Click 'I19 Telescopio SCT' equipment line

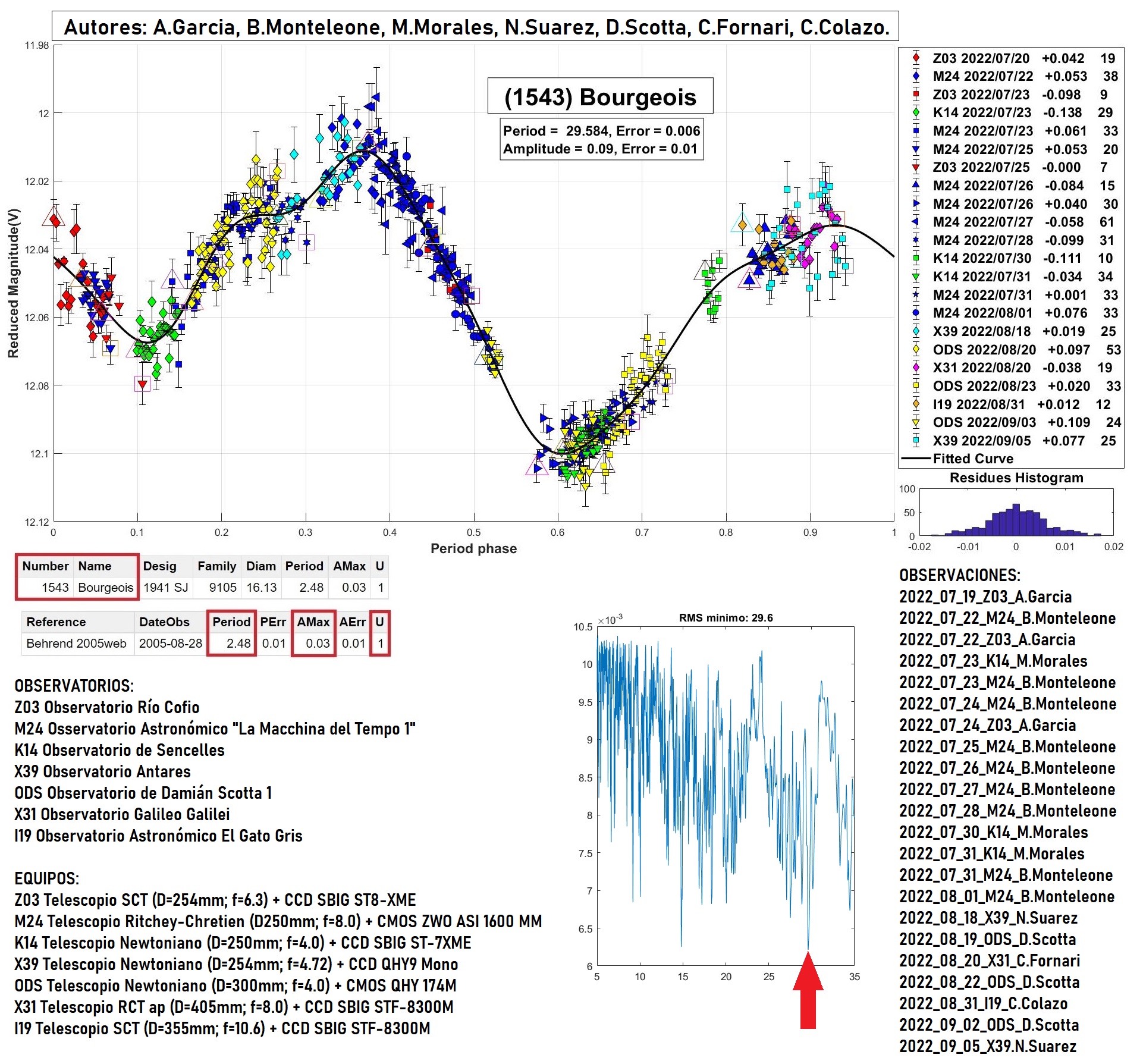pyautogui.click(x=222, y=1028)
